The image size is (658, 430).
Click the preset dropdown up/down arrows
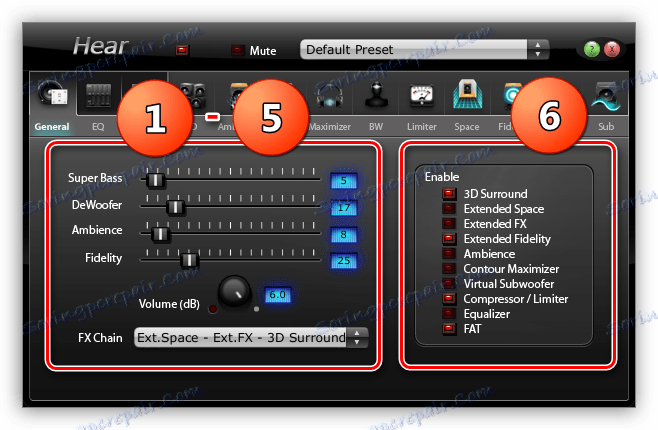538,50
